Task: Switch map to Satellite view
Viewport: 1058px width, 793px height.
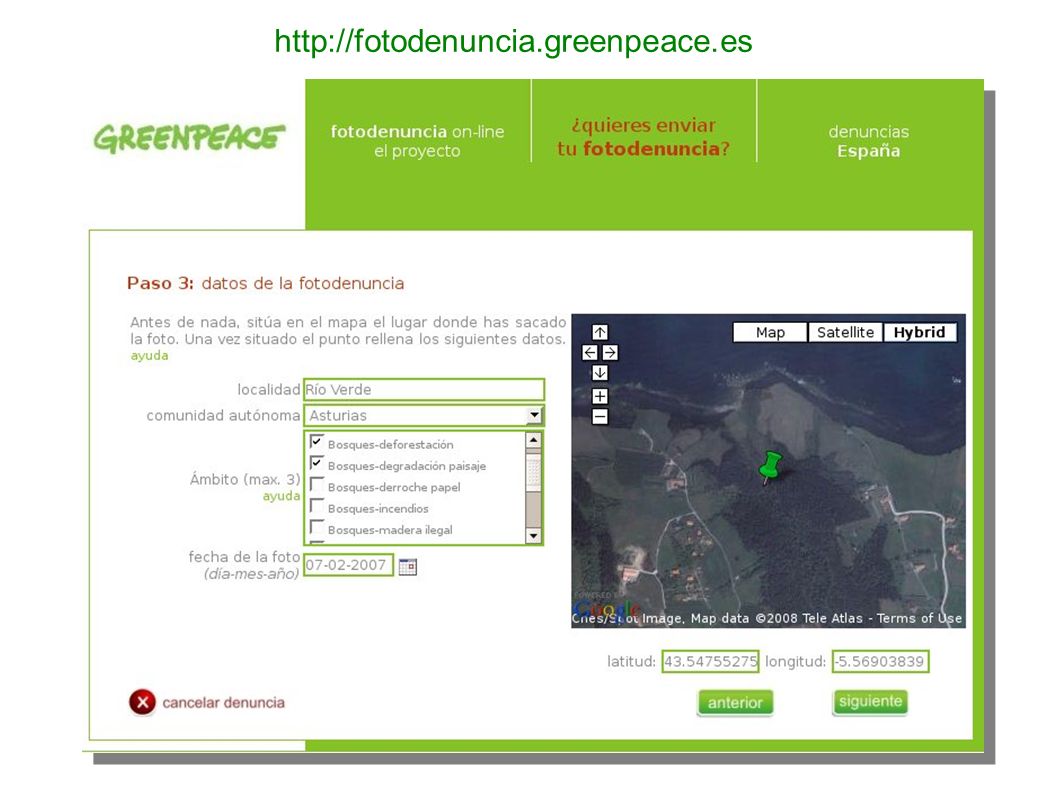Action: tap(845, 332)
